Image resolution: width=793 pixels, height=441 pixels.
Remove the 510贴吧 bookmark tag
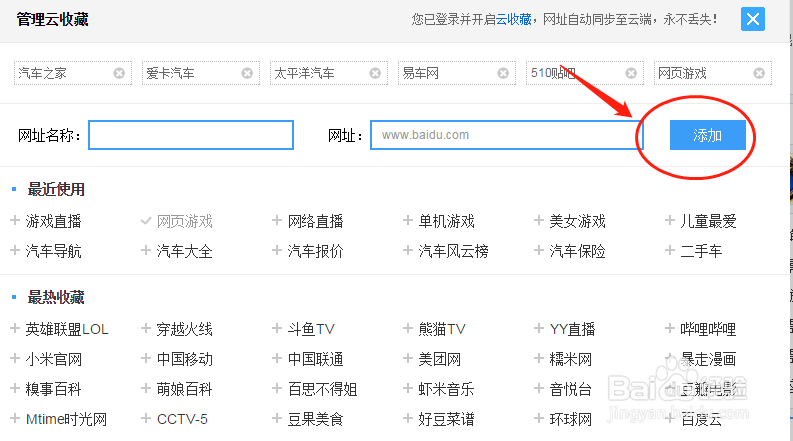coord(631,73)
